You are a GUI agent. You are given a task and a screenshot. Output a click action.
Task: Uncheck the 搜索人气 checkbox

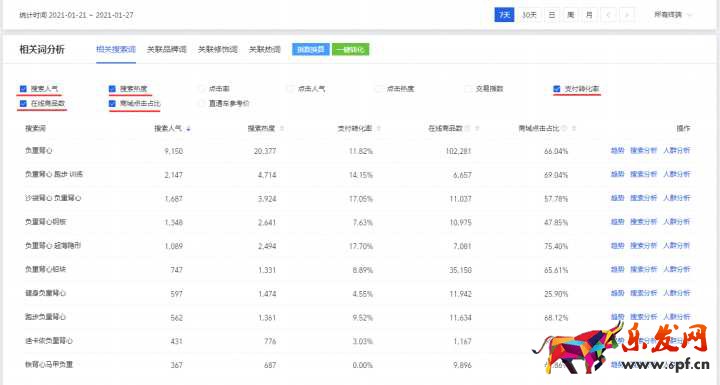(x=23, y=89)
